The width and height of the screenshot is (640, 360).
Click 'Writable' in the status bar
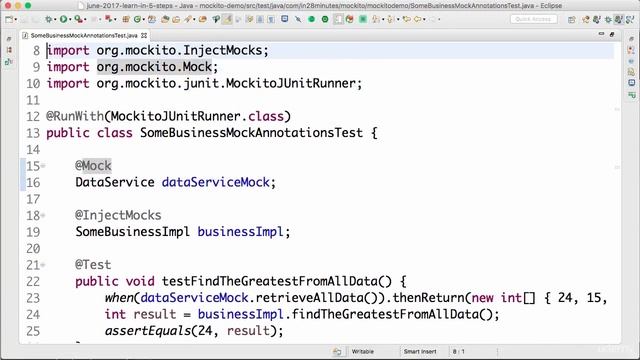(x=362, y=351)
